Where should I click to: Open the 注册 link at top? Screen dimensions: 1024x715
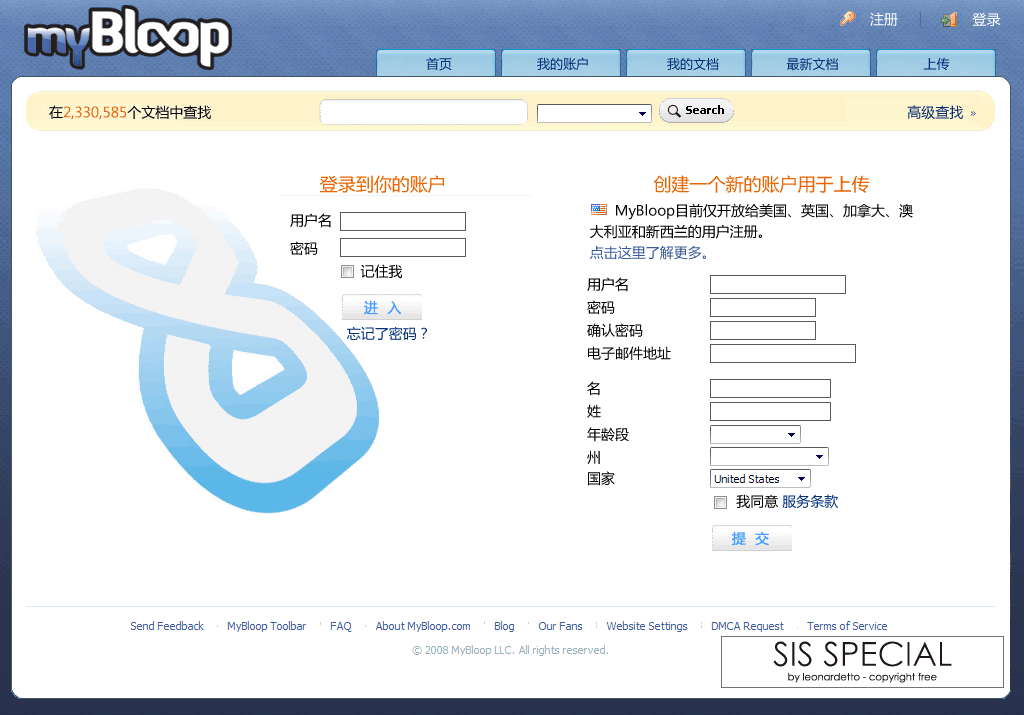coord(884,20)
